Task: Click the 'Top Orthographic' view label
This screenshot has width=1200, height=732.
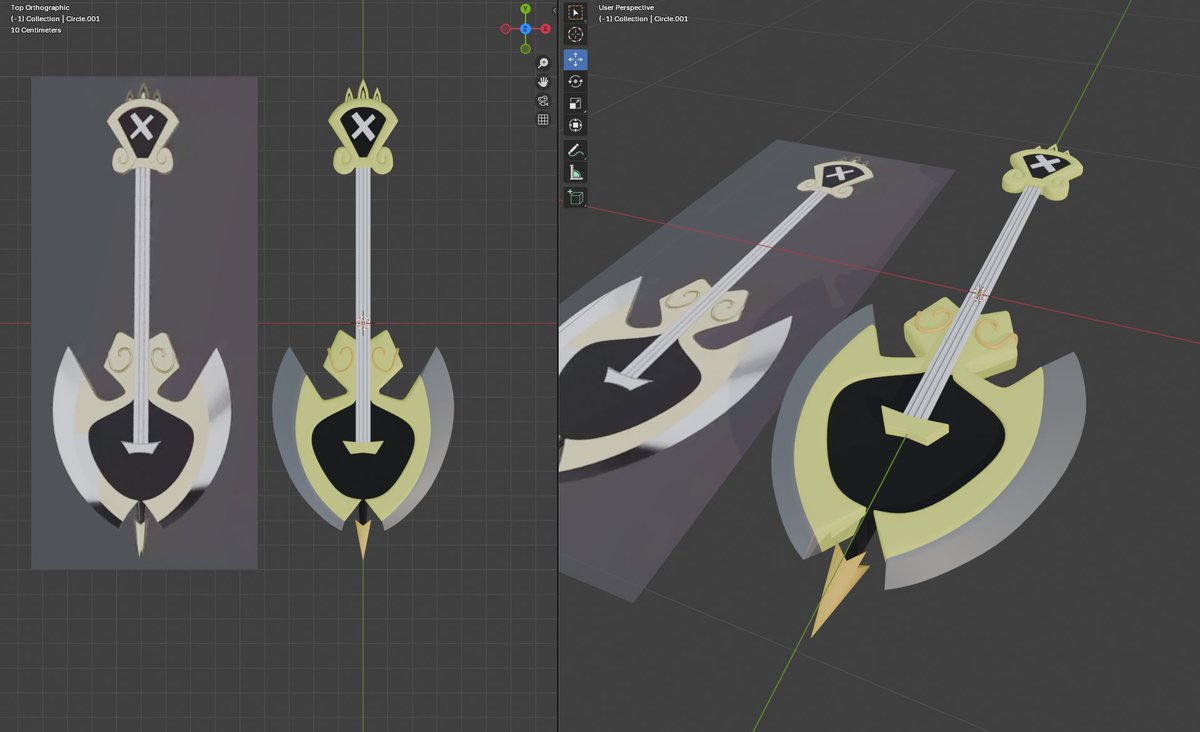Action: (40, 8)
